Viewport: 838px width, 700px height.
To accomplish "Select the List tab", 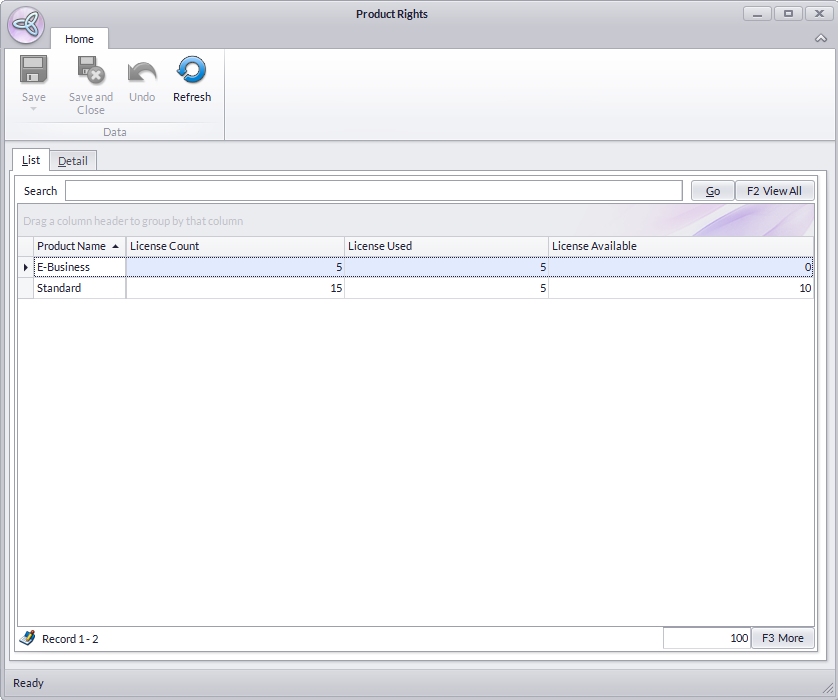I will 31,160.
